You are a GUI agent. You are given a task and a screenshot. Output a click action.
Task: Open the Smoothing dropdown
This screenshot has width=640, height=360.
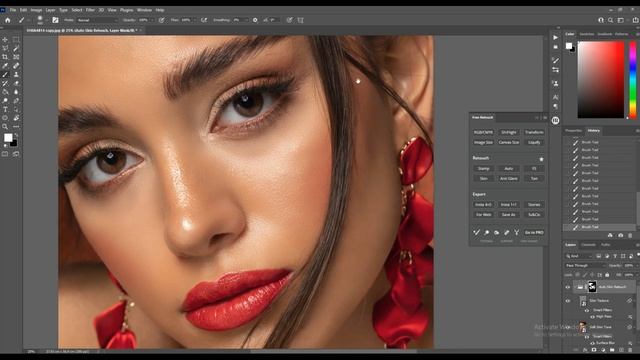pos(246,20)
